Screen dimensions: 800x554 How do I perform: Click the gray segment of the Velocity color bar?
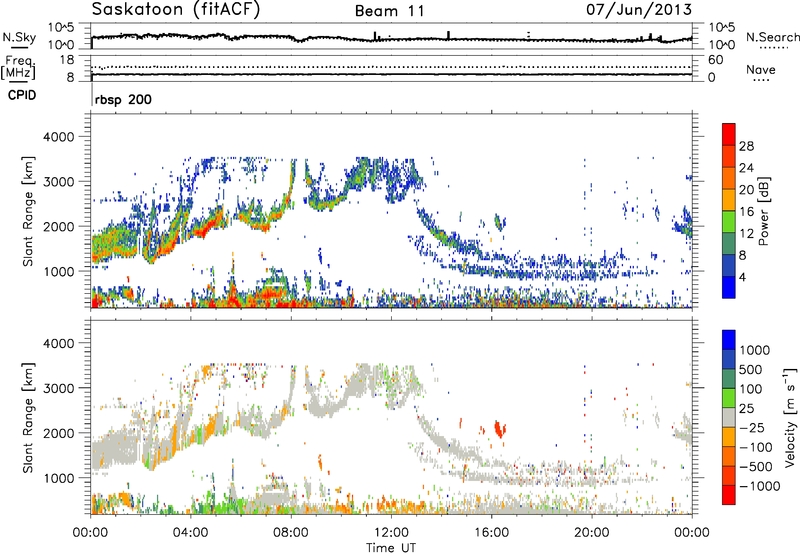(729, 417)
